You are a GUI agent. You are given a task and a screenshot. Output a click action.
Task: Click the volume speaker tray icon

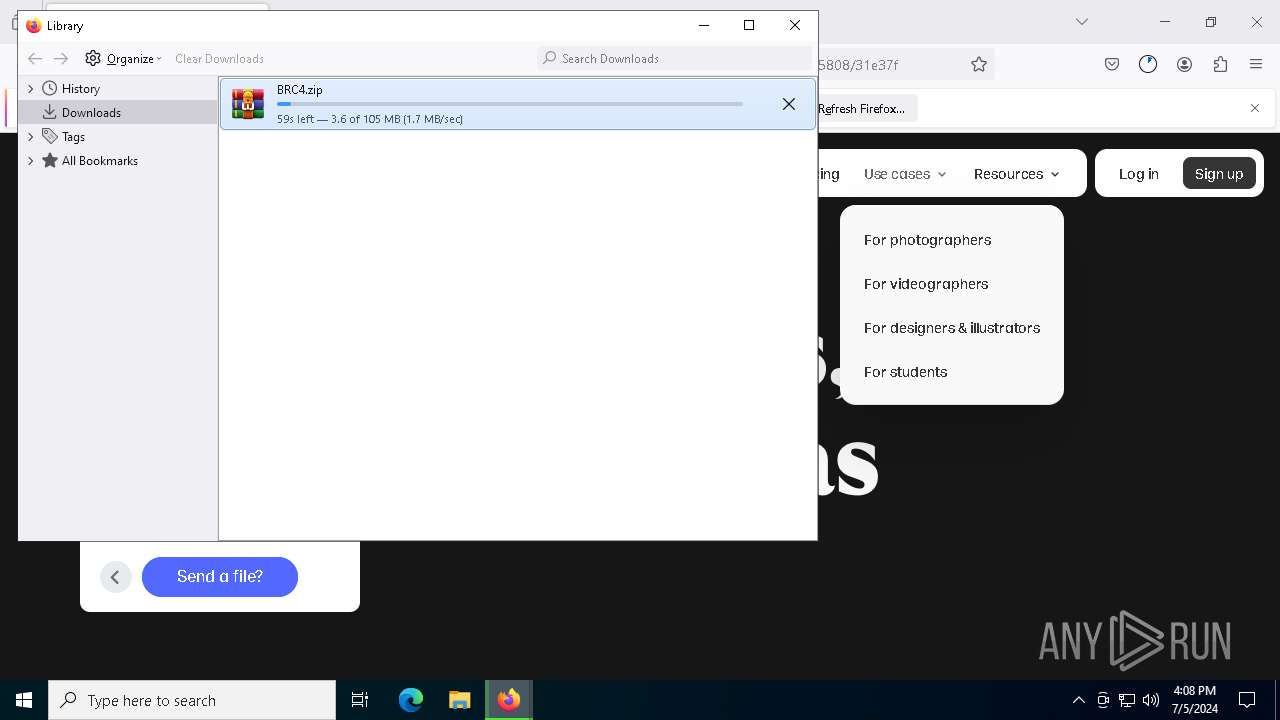click(x=1151, y=700)
